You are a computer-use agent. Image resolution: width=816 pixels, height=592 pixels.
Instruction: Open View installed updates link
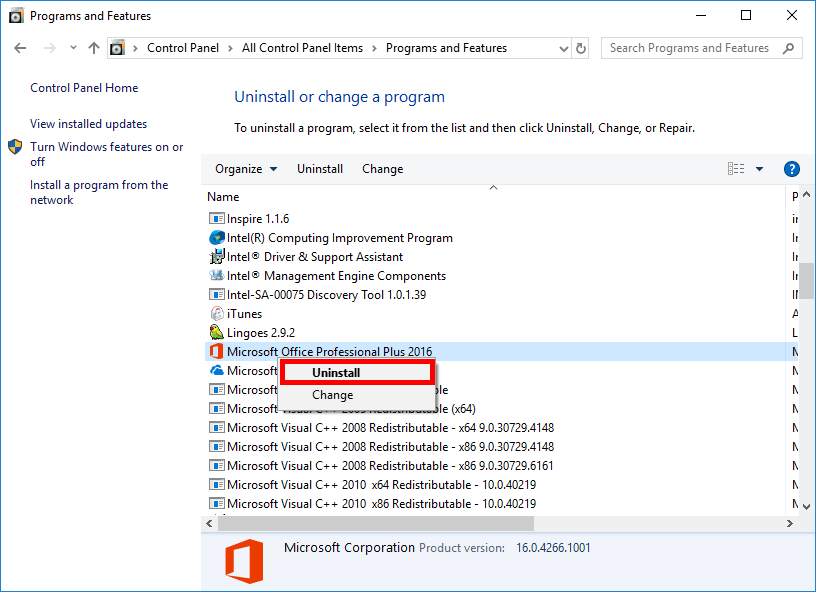[88, 124]
